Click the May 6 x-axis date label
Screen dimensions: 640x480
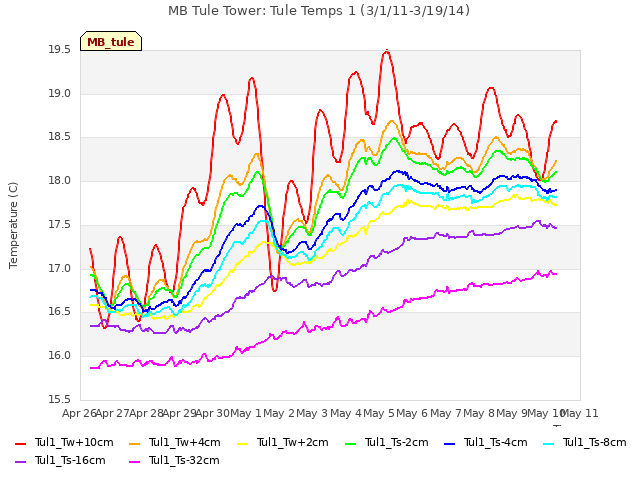coord(413,413)
